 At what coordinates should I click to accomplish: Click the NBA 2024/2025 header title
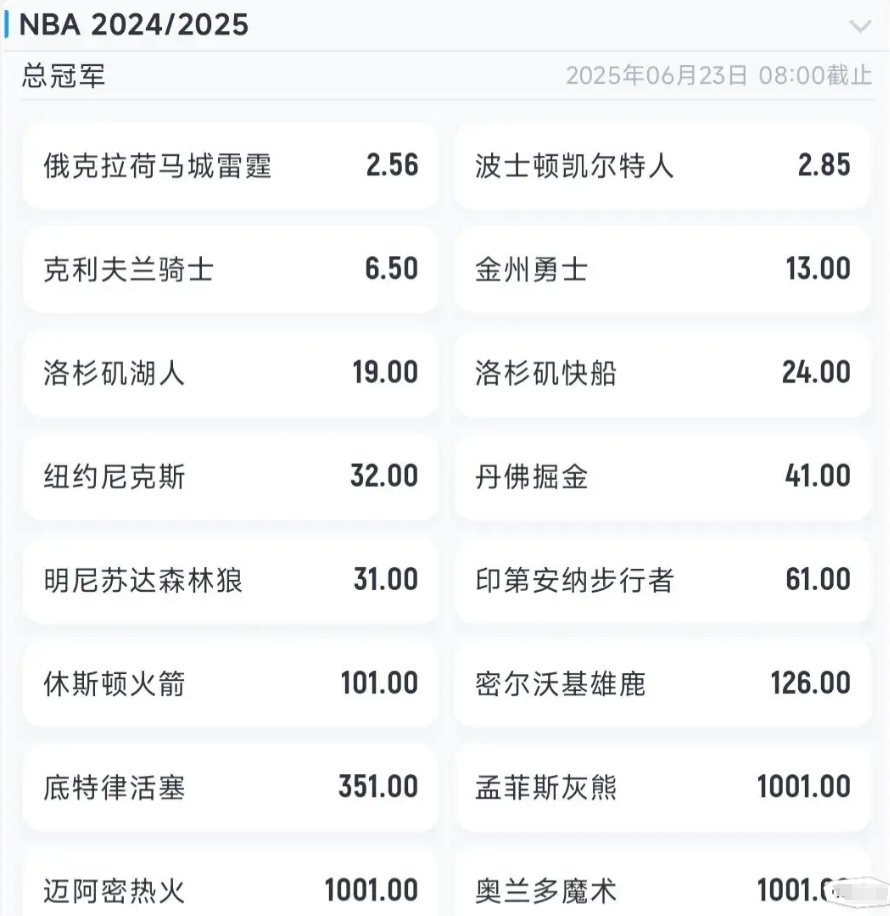click(x=134, y=25)
